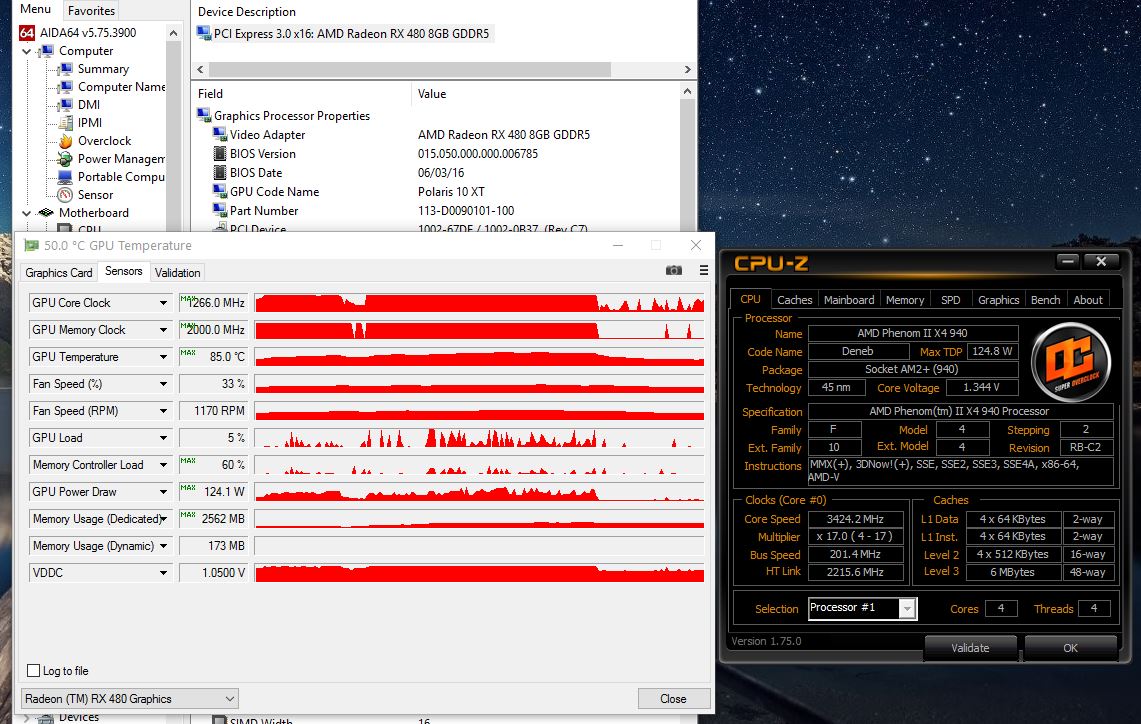Open the GPU Memory Clock sensor dropdown
The width and height of the screenshot is (1141, 724).
point(164,330)
